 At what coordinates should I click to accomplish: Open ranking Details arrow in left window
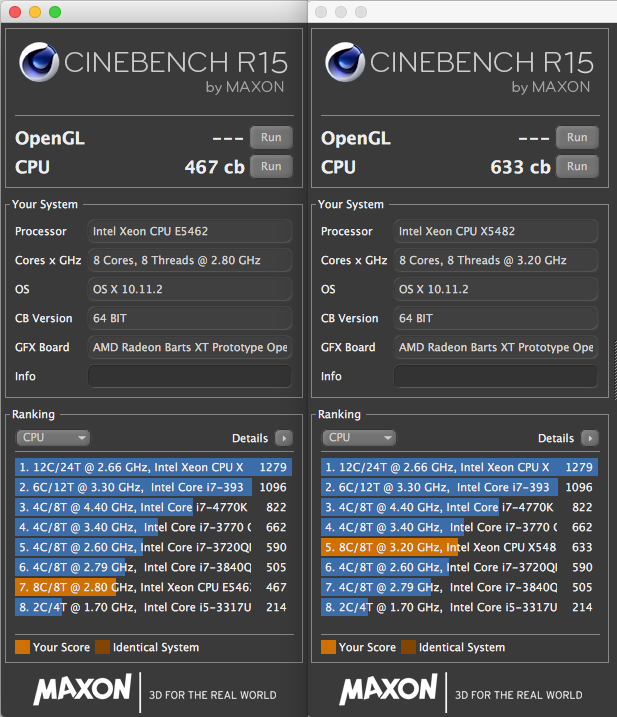coord(284,438)
